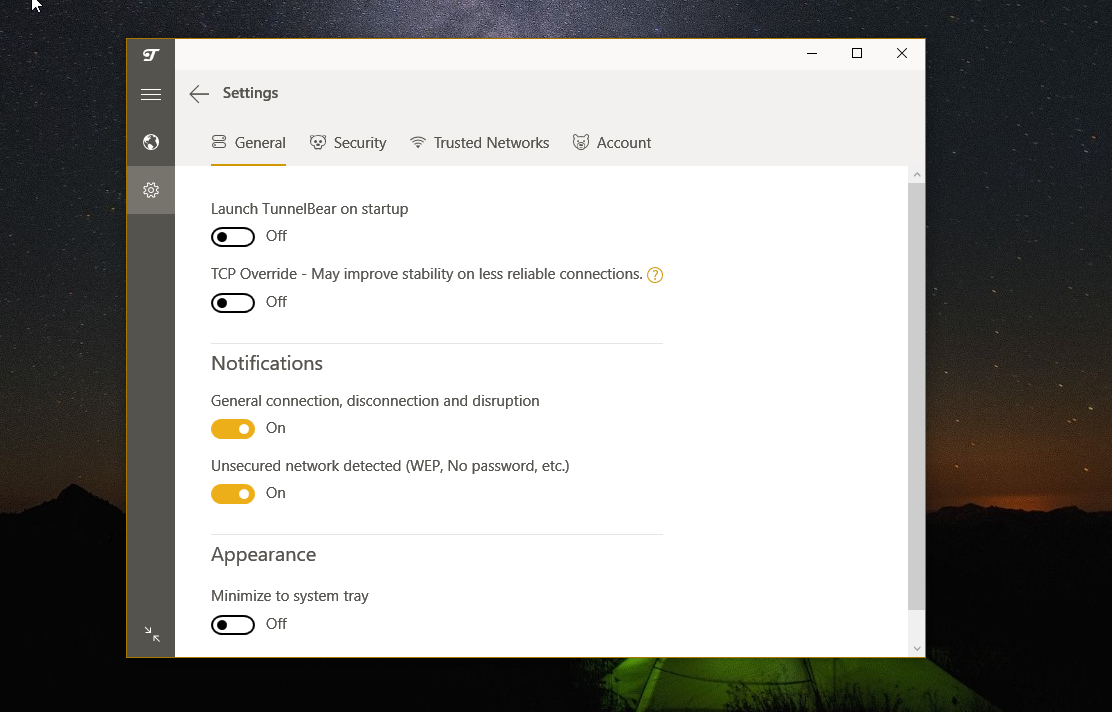1112x712 pixels.
Task: Click the 'Unsecured network detected' label text
Action: click(390, 466)
